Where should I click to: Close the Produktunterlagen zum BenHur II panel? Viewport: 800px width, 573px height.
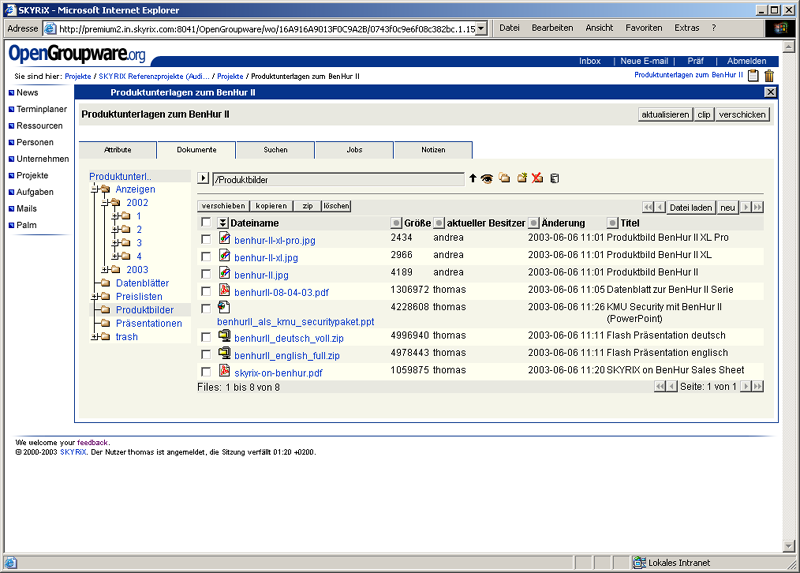(770, 92)
